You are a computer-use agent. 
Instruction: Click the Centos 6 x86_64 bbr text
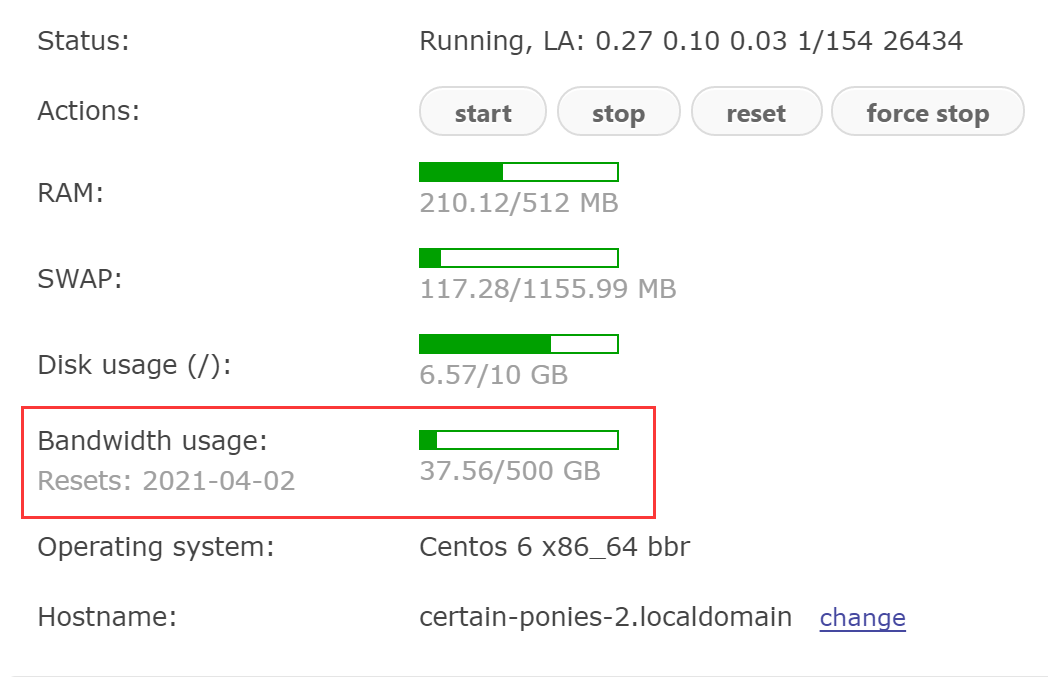[554, 548]
